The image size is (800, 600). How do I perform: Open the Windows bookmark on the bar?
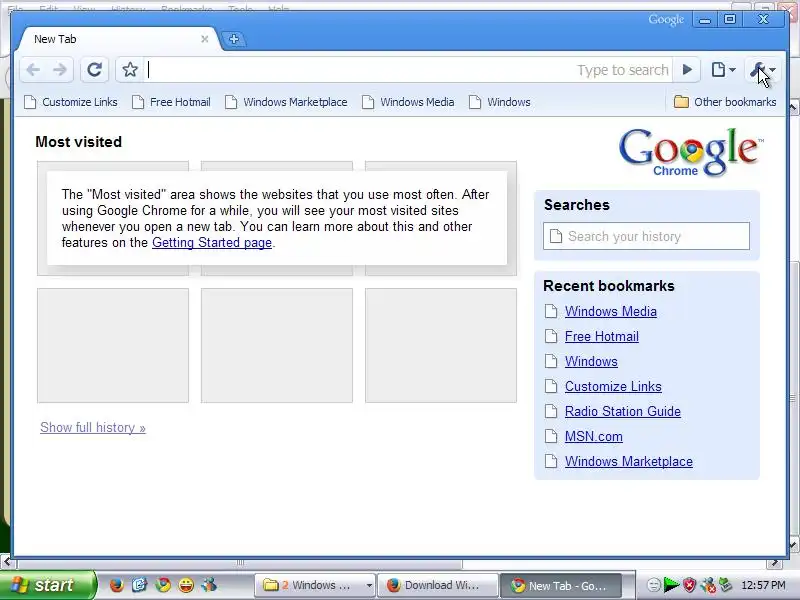click(500, 102)
